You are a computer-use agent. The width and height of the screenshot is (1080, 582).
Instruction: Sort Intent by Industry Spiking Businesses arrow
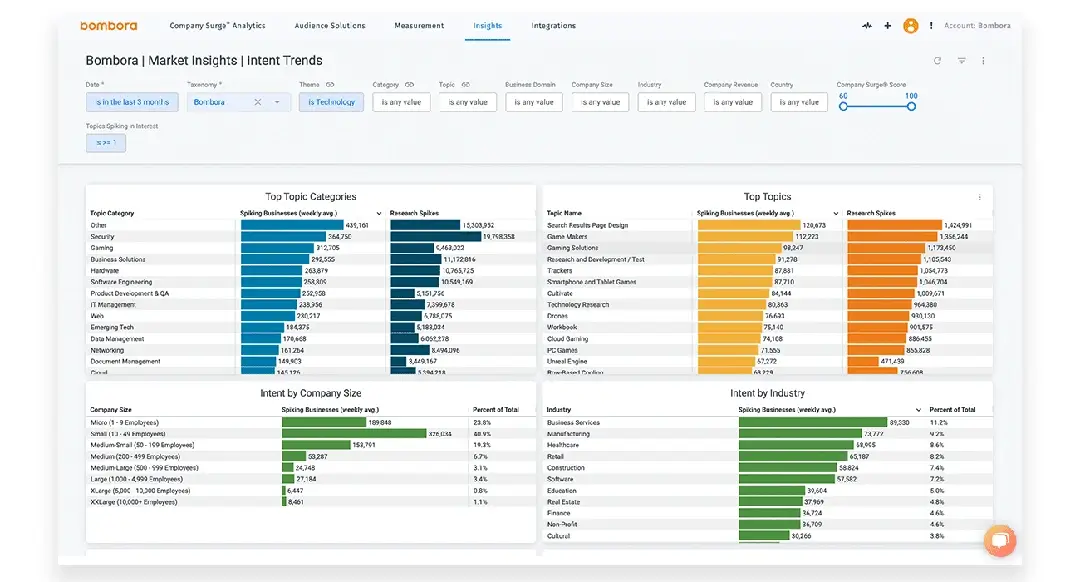pyautogui.click(x=918, y=410)
